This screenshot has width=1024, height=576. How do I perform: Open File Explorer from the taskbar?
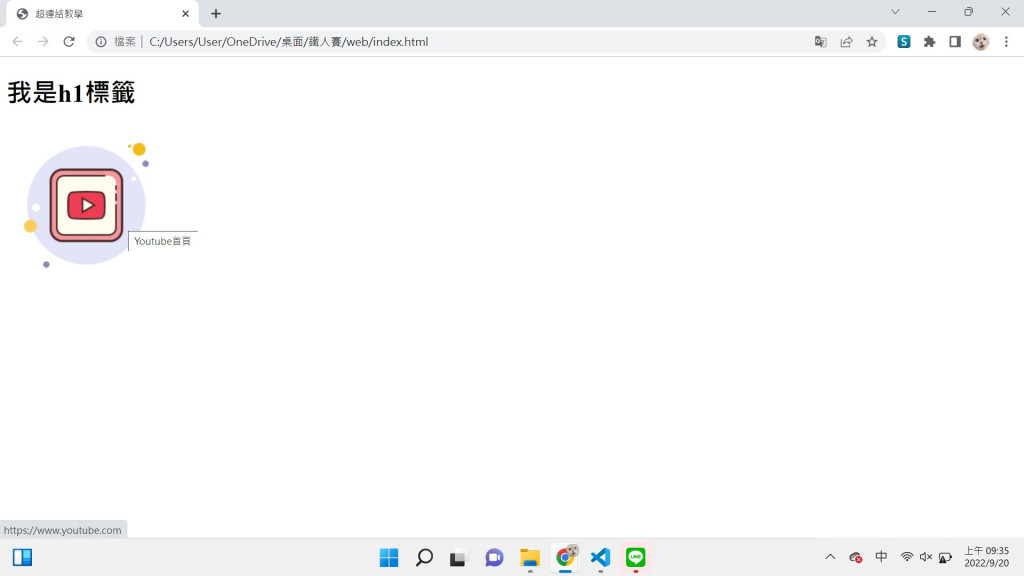[530, 557]
